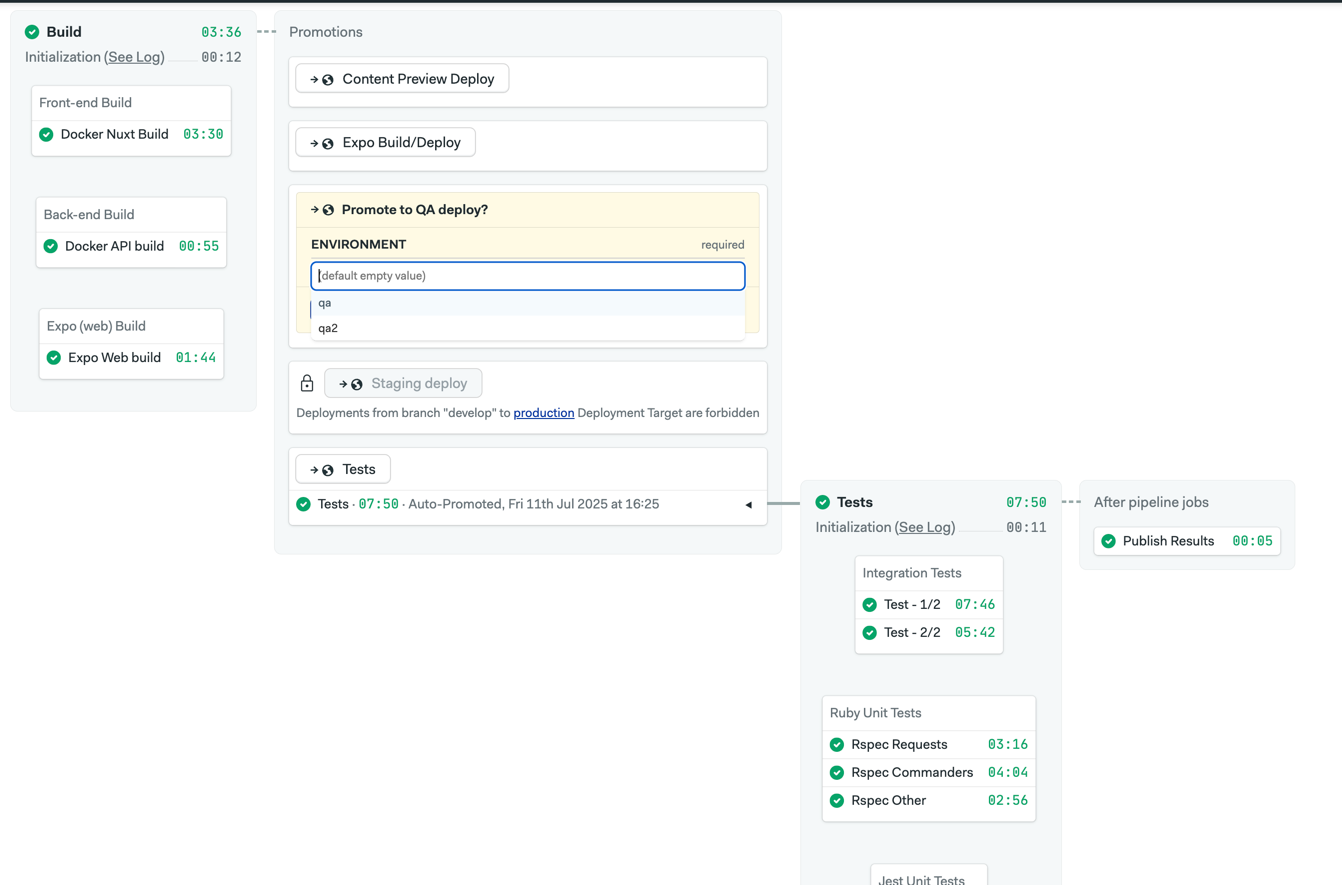1342x885 pixels.
Task: Click the green check beside Expo Web build
Action: pos(53,357)
